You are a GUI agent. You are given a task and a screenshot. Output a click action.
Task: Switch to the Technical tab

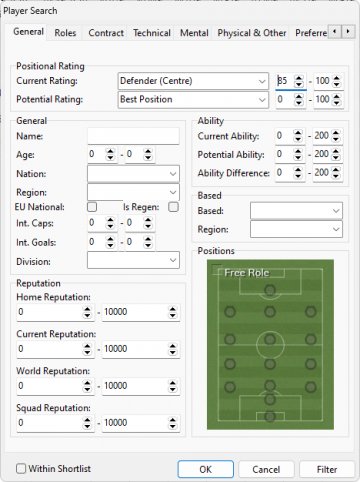[152, 33]
